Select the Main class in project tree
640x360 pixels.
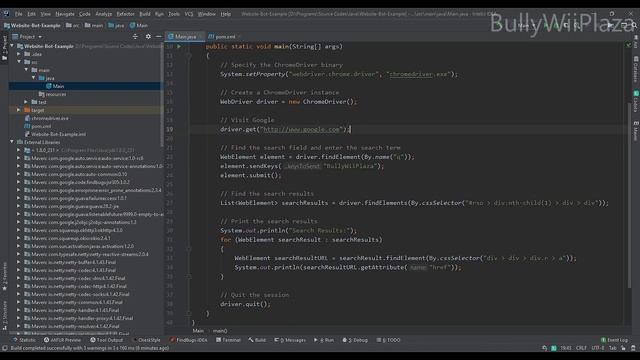(55, 86)
